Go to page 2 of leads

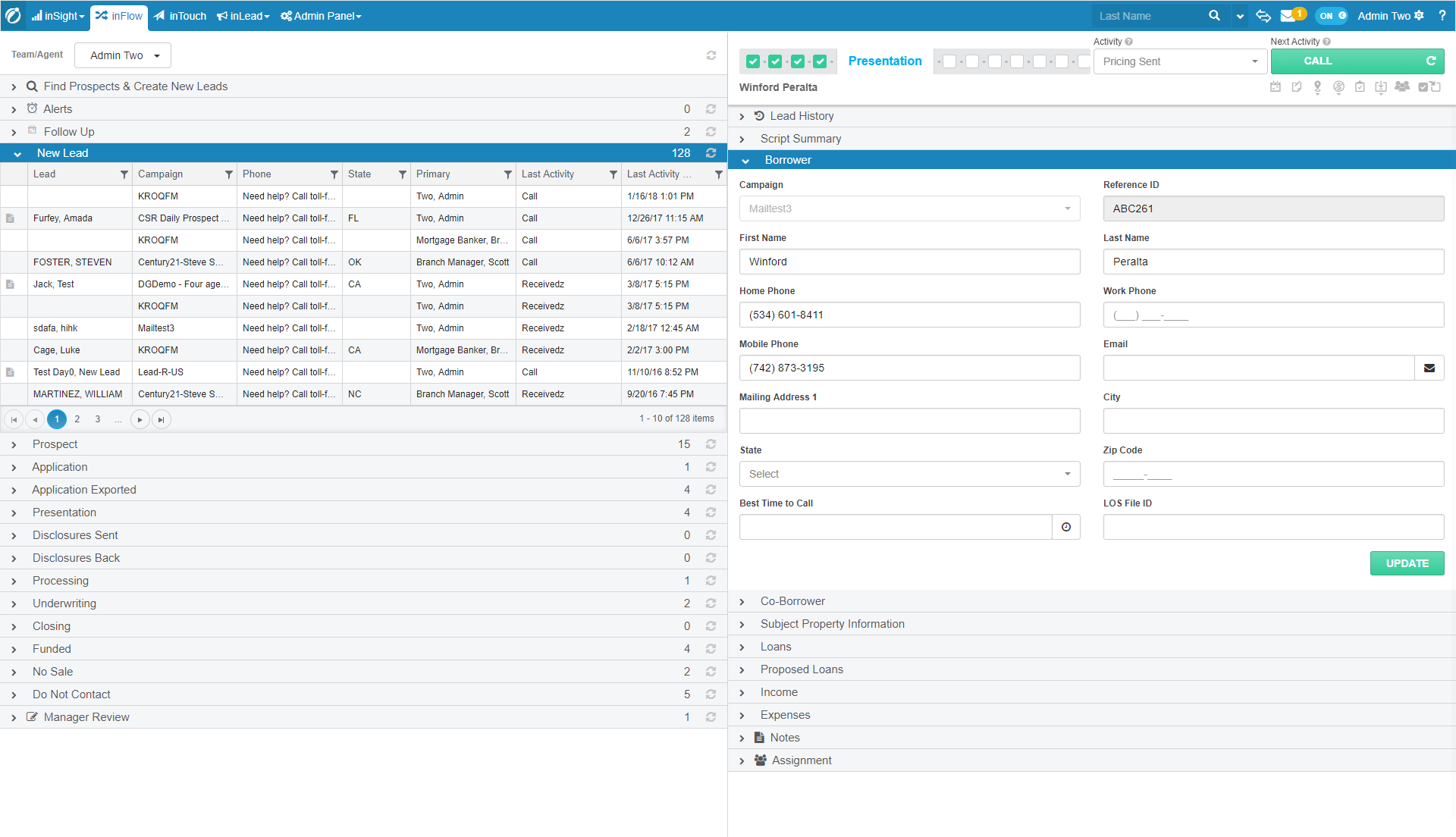[77, 419]
